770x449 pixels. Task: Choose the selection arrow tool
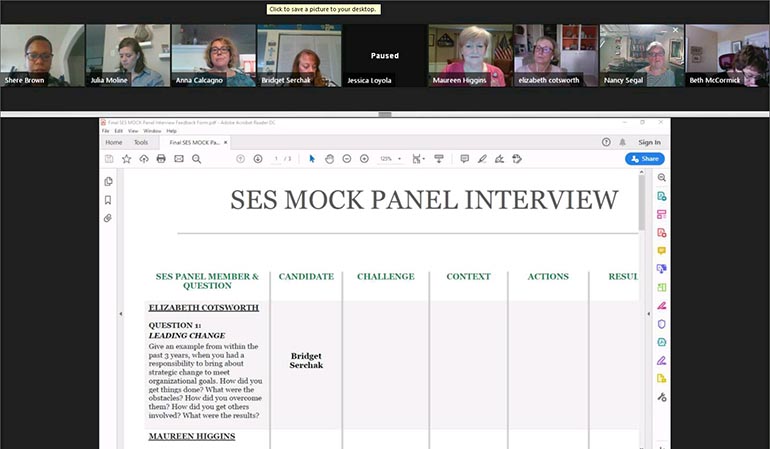312,159
